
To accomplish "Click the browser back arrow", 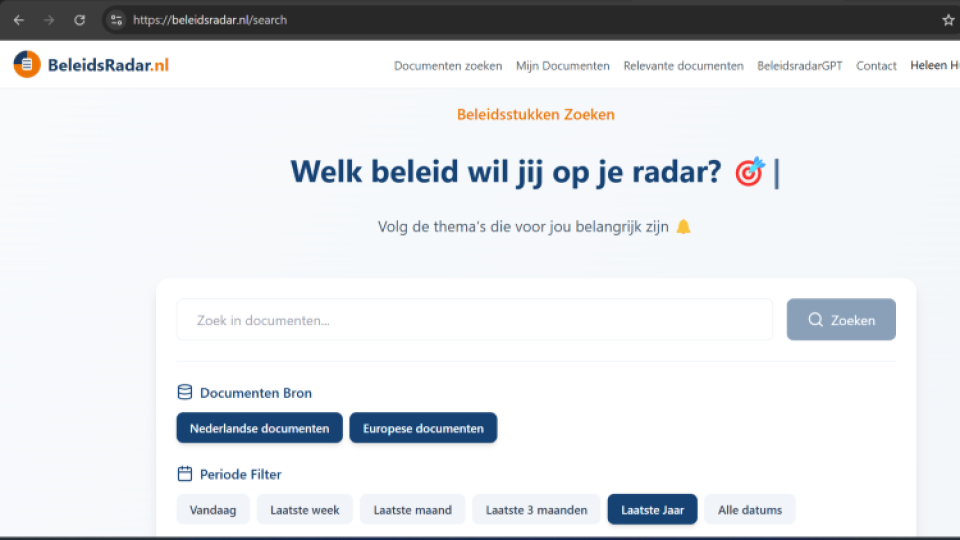I will pos(18,20).
